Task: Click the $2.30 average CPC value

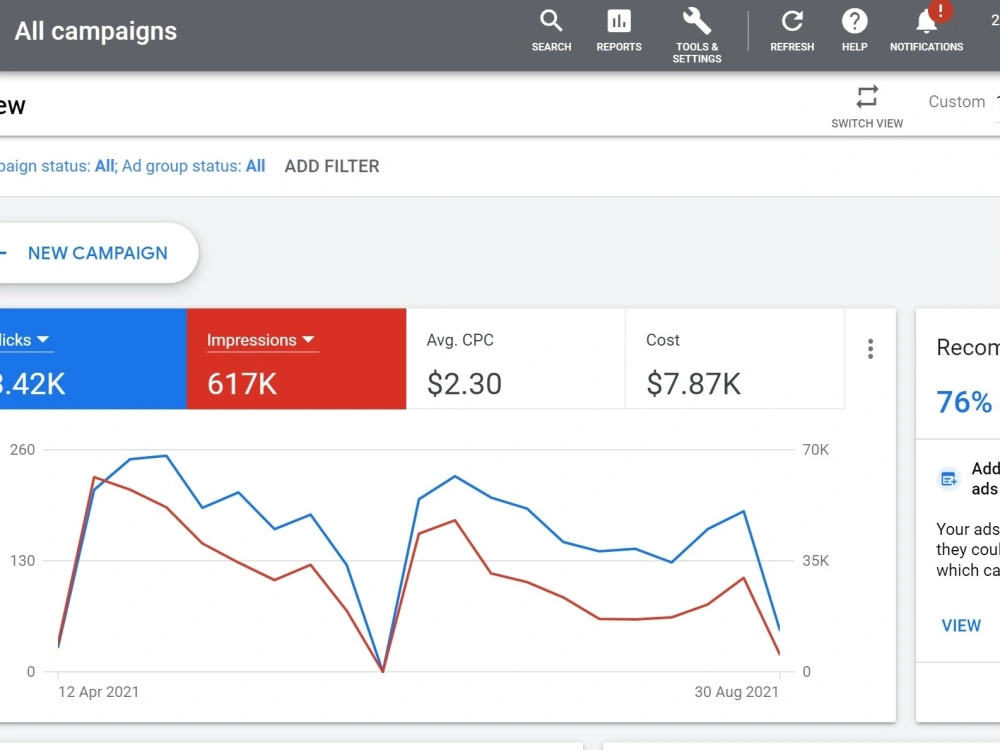Action: (x=464, y=384)
